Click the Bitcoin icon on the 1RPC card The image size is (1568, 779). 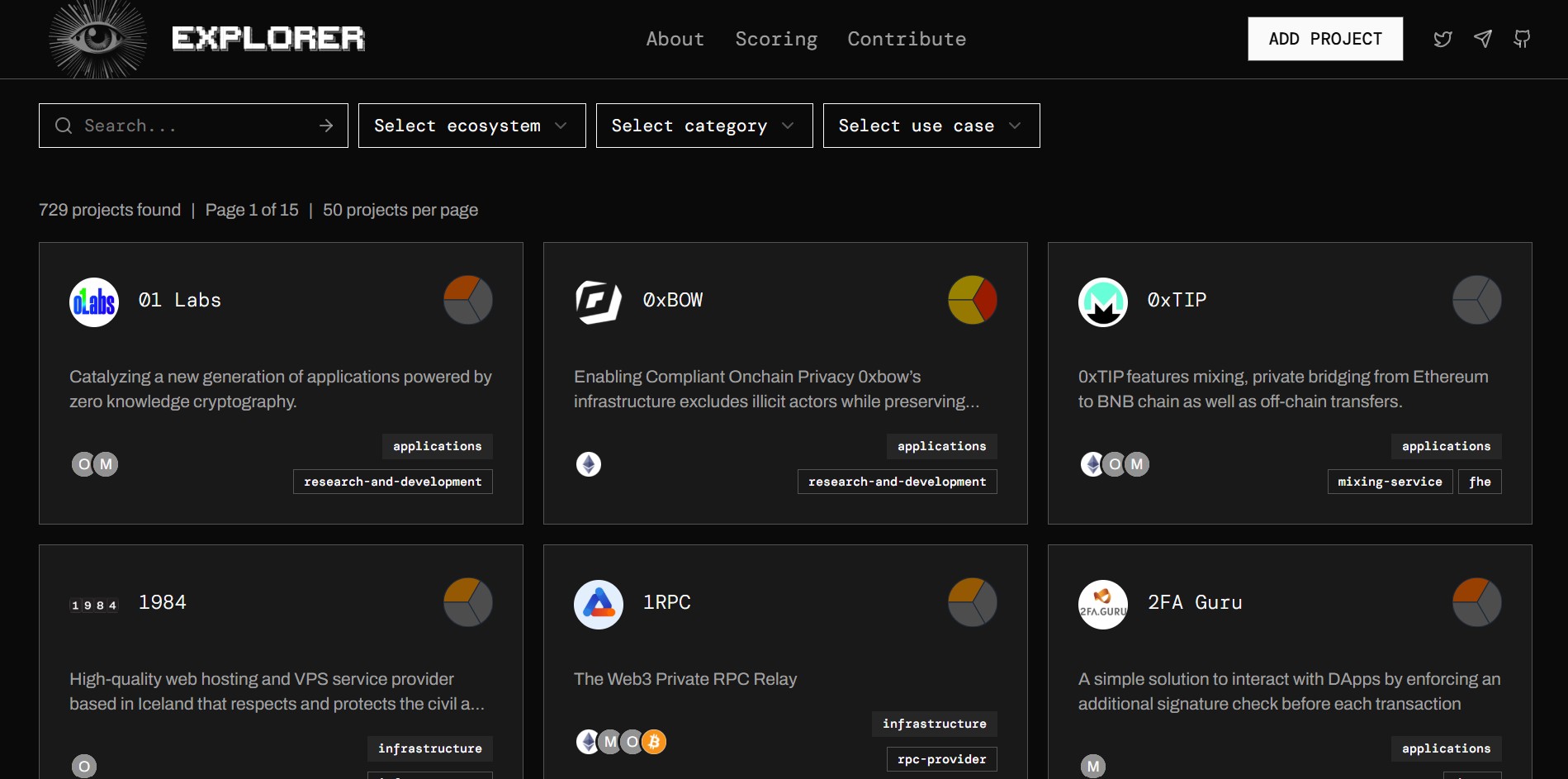click(653, 742)
